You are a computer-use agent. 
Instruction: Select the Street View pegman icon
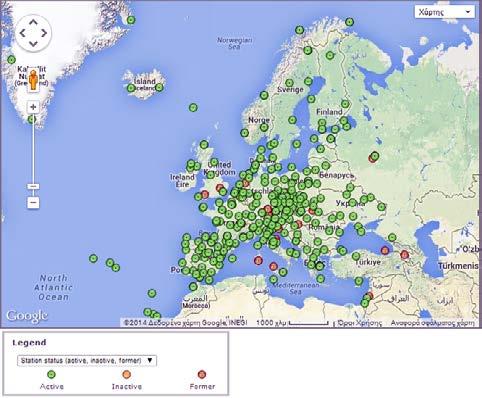[x=33, y=80]
